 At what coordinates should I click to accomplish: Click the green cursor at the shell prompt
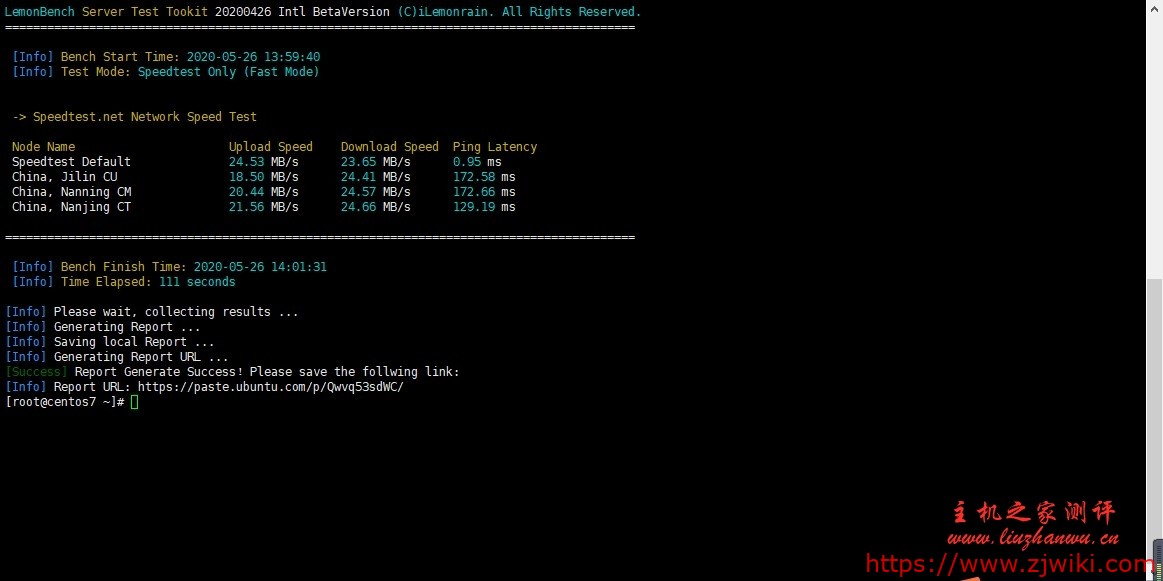[x=134, y=402]
